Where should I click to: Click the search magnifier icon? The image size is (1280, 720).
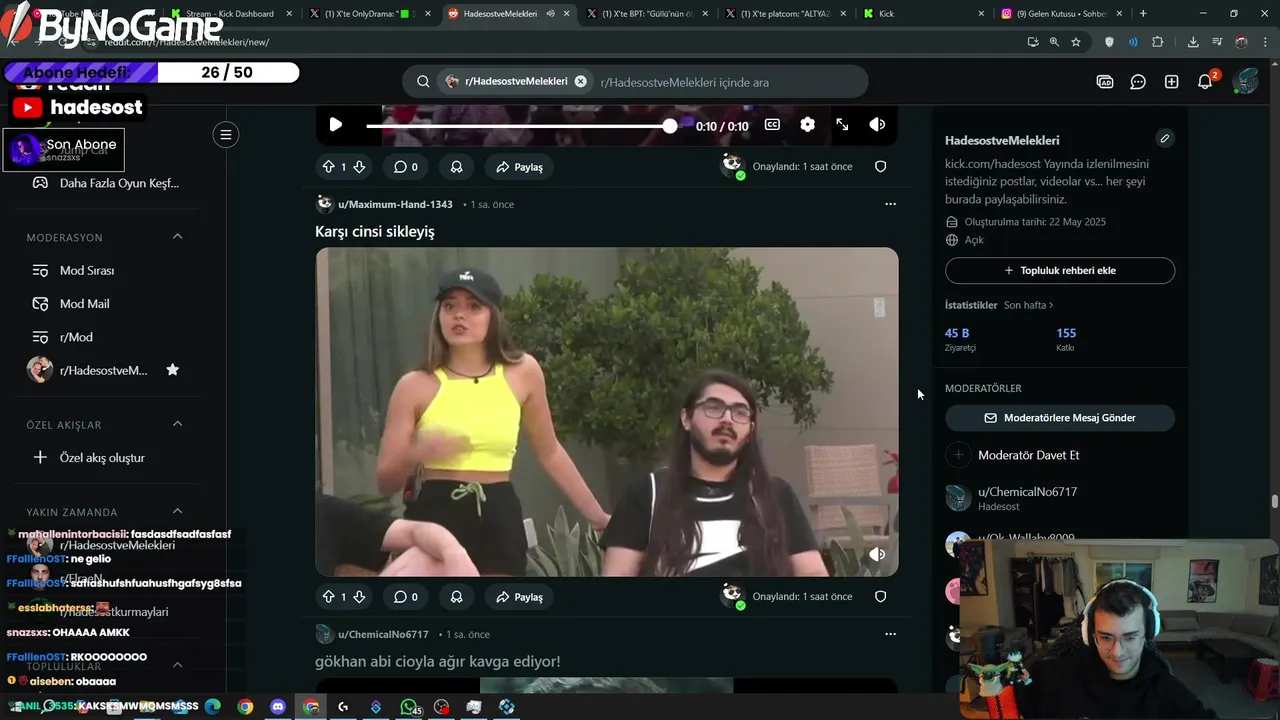click(423, 82)
